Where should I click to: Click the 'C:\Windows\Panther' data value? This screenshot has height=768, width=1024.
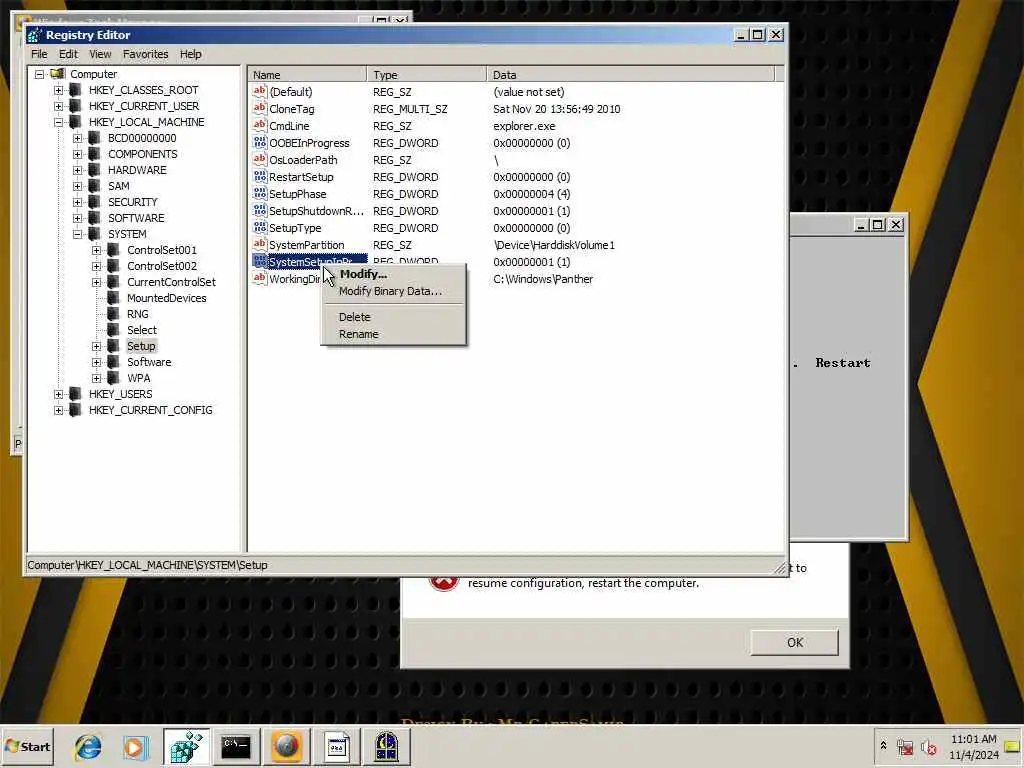point(543,279)
